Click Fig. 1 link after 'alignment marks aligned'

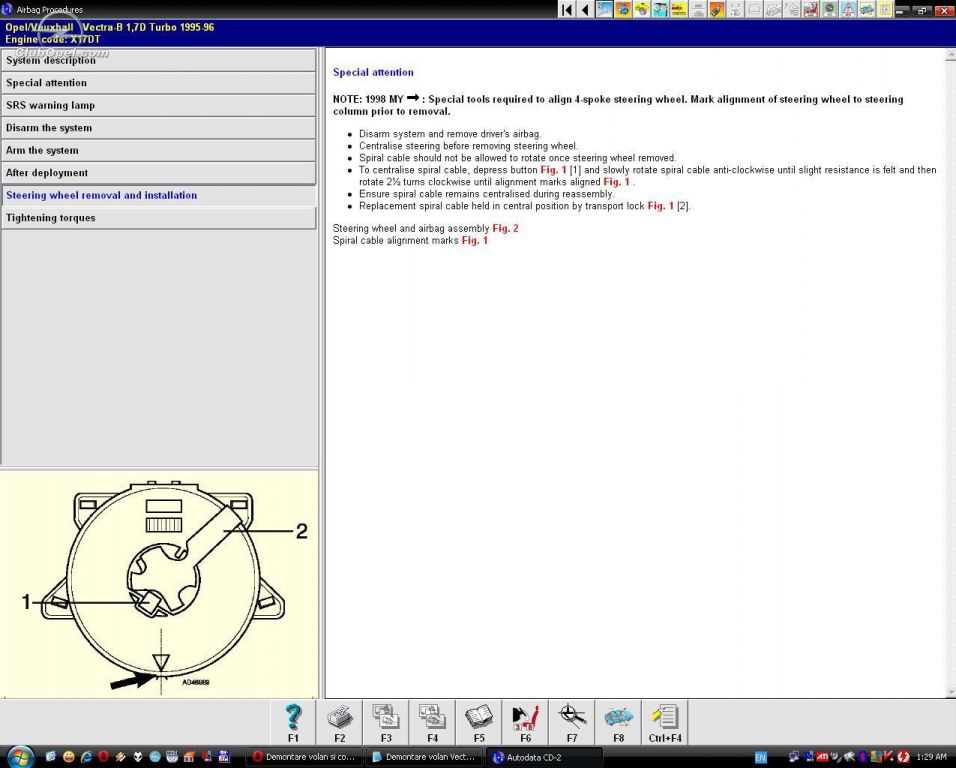tap(616, 182)
